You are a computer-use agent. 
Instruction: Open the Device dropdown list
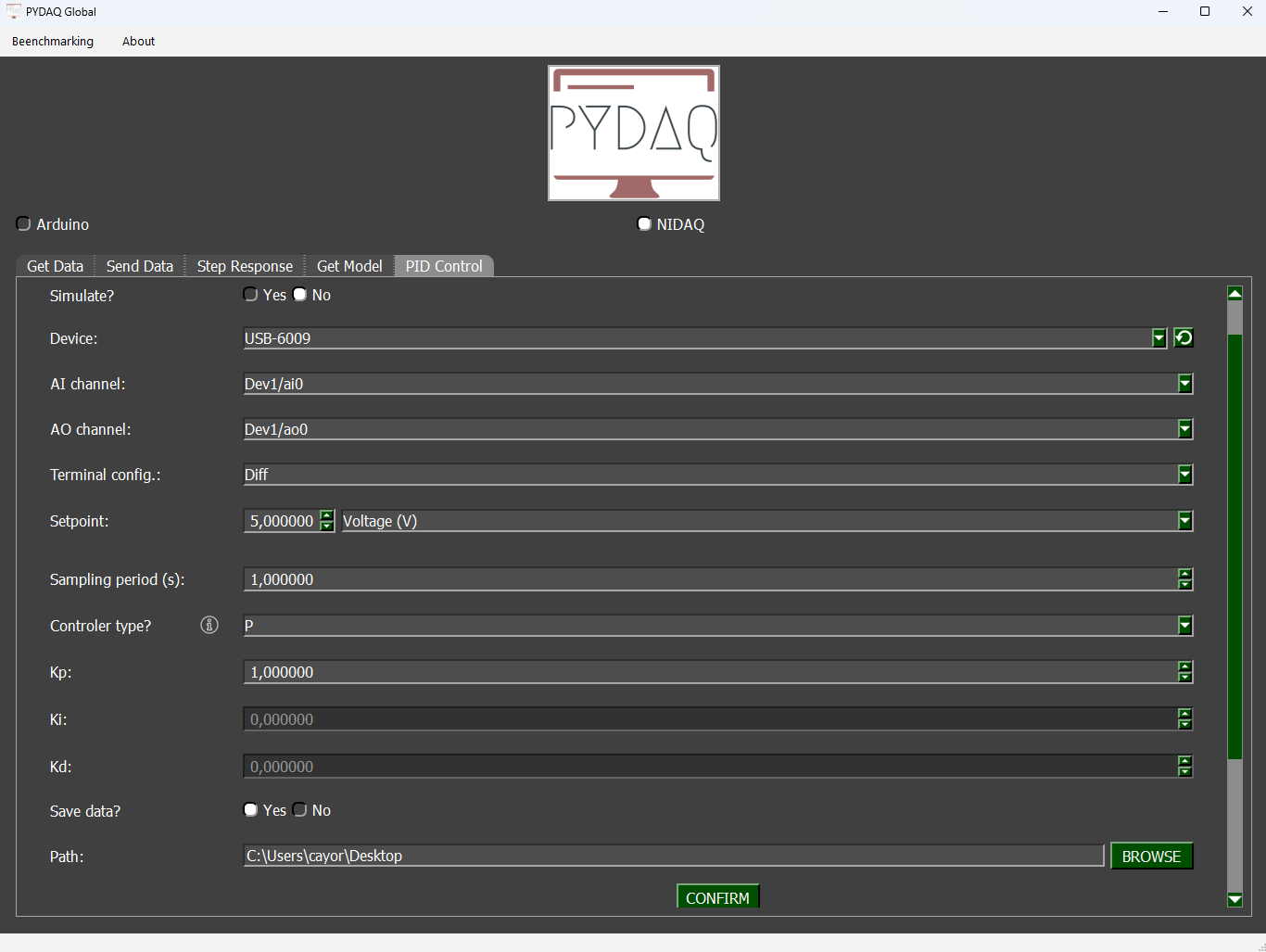coord(1158,338)
